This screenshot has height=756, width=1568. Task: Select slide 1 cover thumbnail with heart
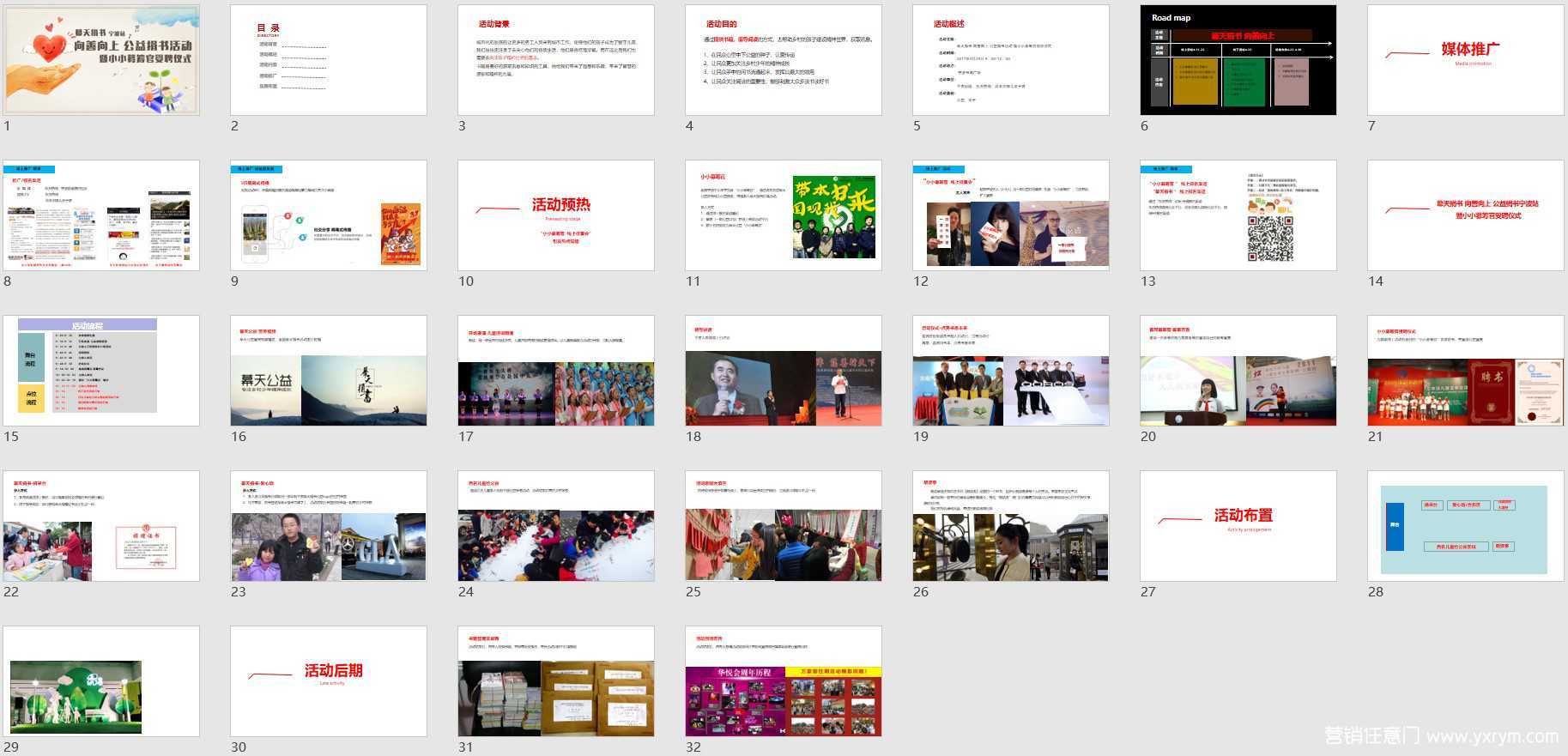101,60
